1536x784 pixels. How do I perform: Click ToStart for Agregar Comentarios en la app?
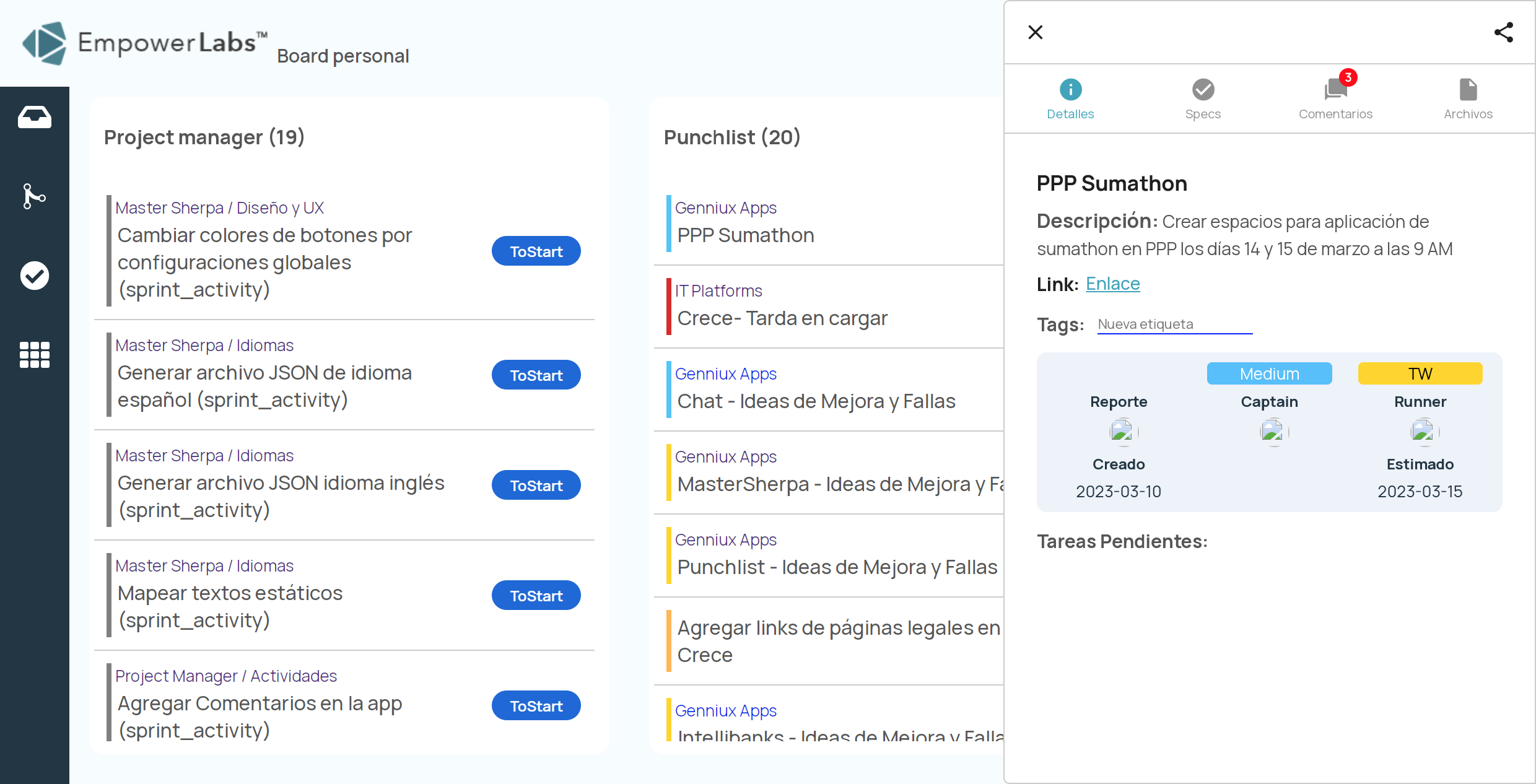pos(536,706)
